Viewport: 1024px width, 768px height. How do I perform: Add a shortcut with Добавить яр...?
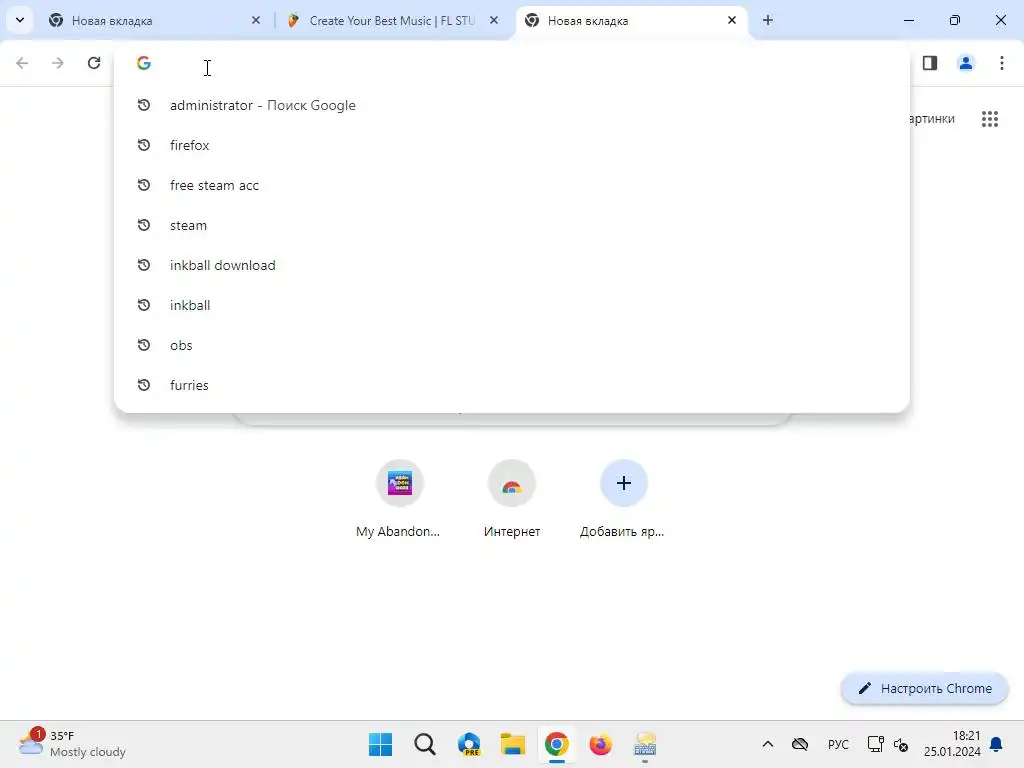[624, 499]
